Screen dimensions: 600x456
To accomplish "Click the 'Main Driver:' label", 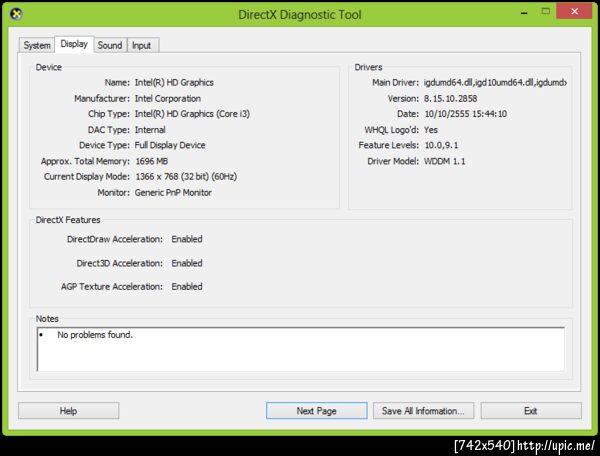I will (396, 82).
